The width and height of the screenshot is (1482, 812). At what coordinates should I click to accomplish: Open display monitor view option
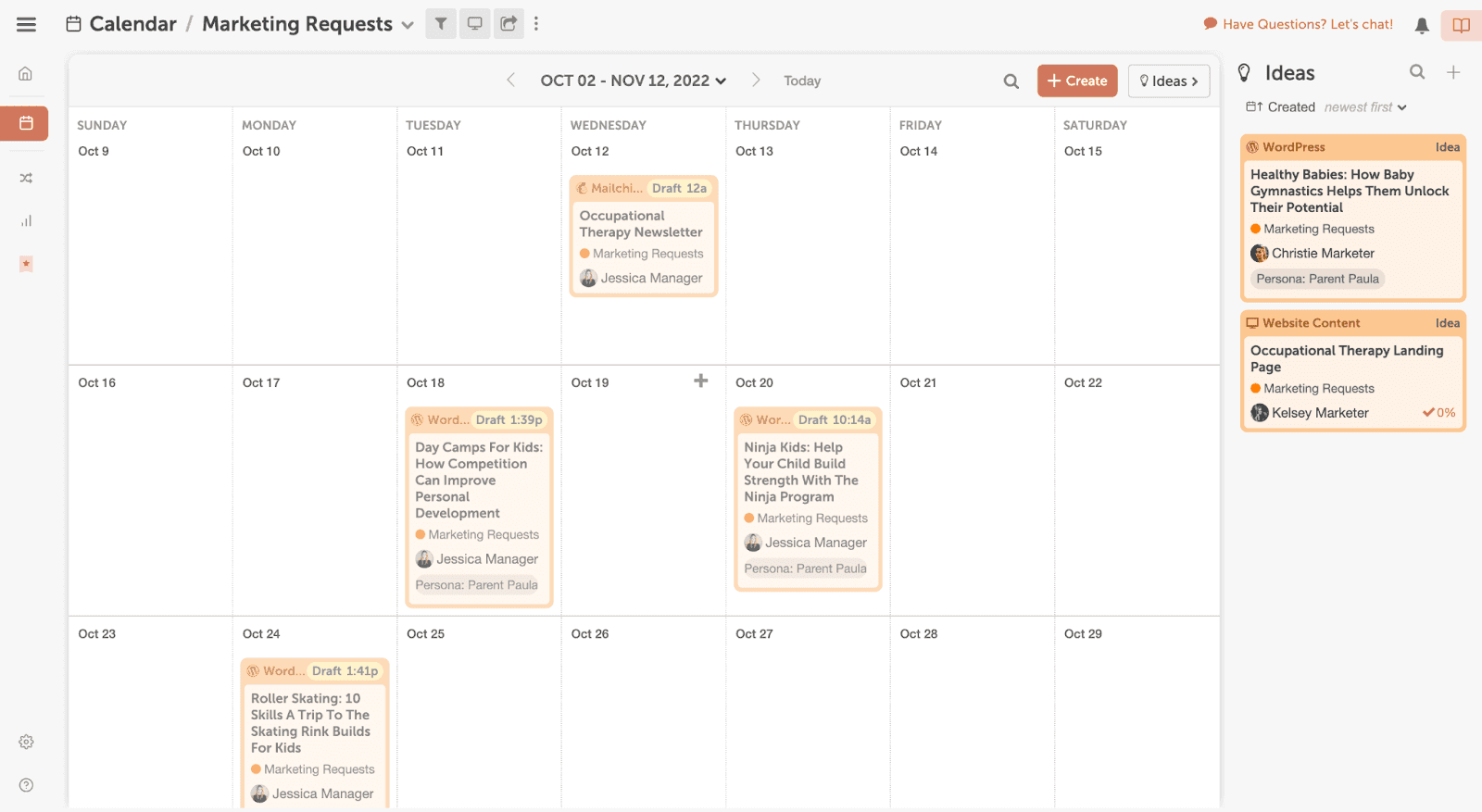click(x=474, y=24)
